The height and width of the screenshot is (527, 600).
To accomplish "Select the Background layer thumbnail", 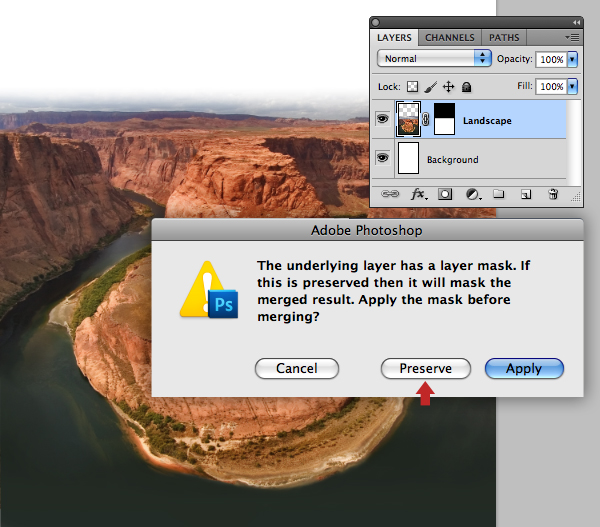I will tap(408, 158).
